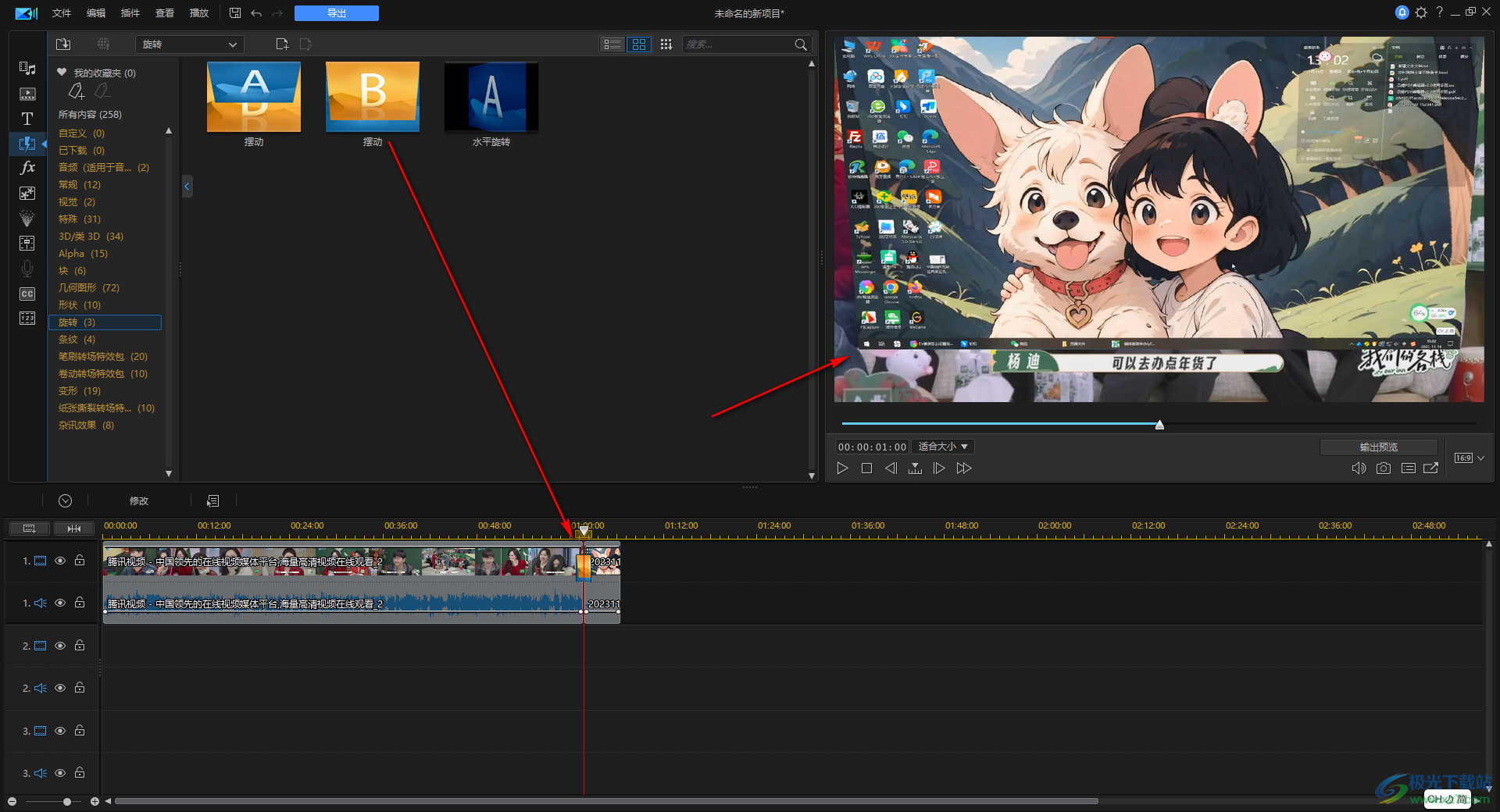Click the fast forward button
The image size is (1500, 812).
click(x=964, y=468)
